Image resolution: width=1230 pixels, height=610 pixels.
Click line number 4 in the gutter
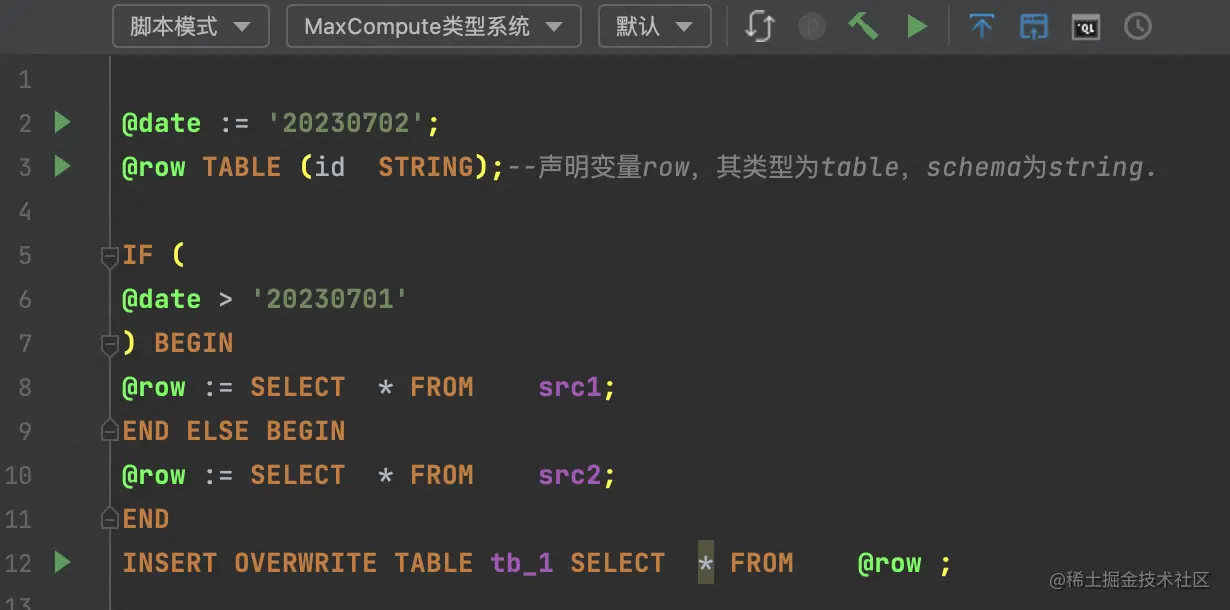tap(25, 211)
